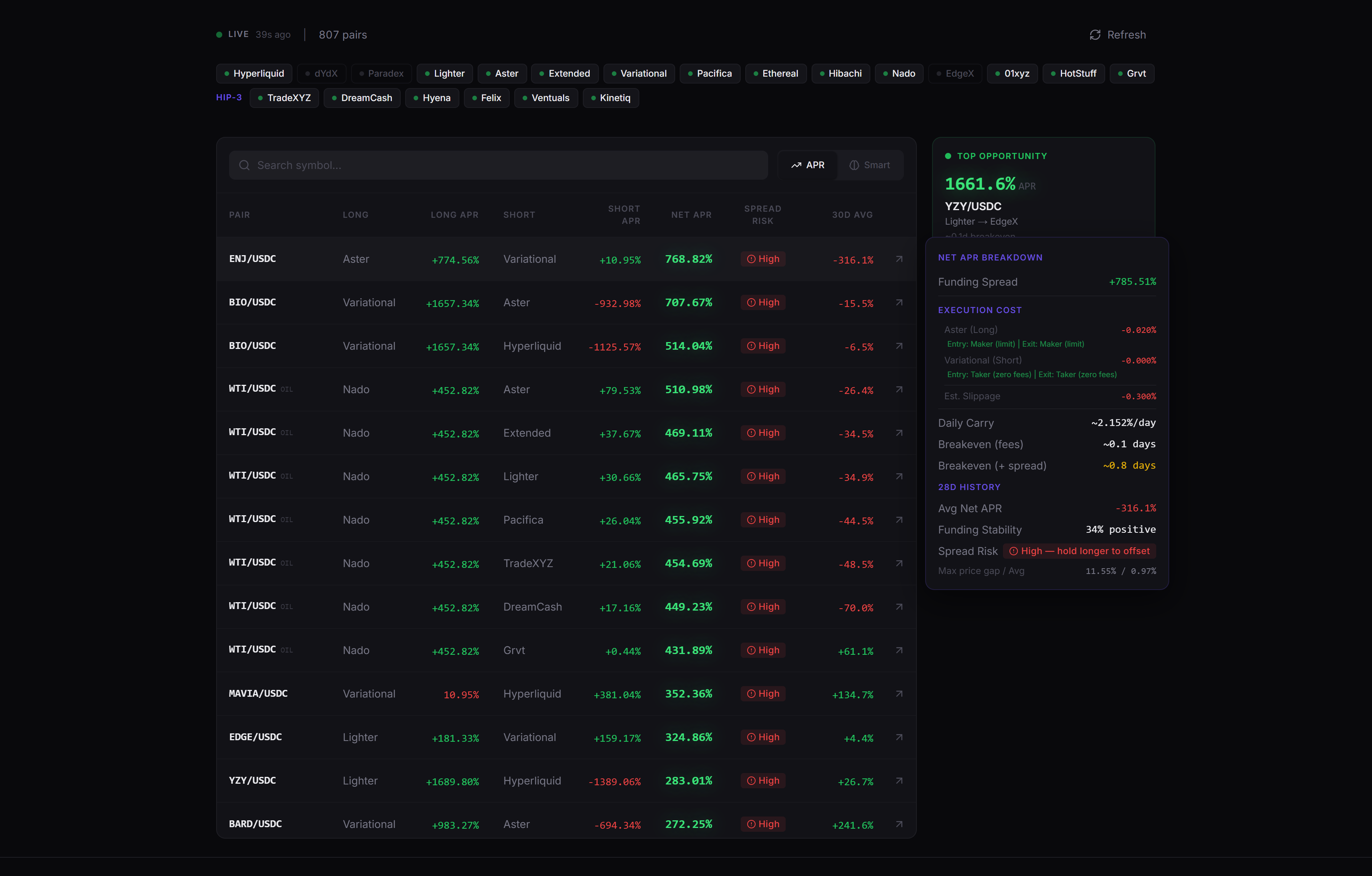Toggle the TradeXYZ HIP-3 filter
This screenshot has height=876, width=1372.
[284, 98]
